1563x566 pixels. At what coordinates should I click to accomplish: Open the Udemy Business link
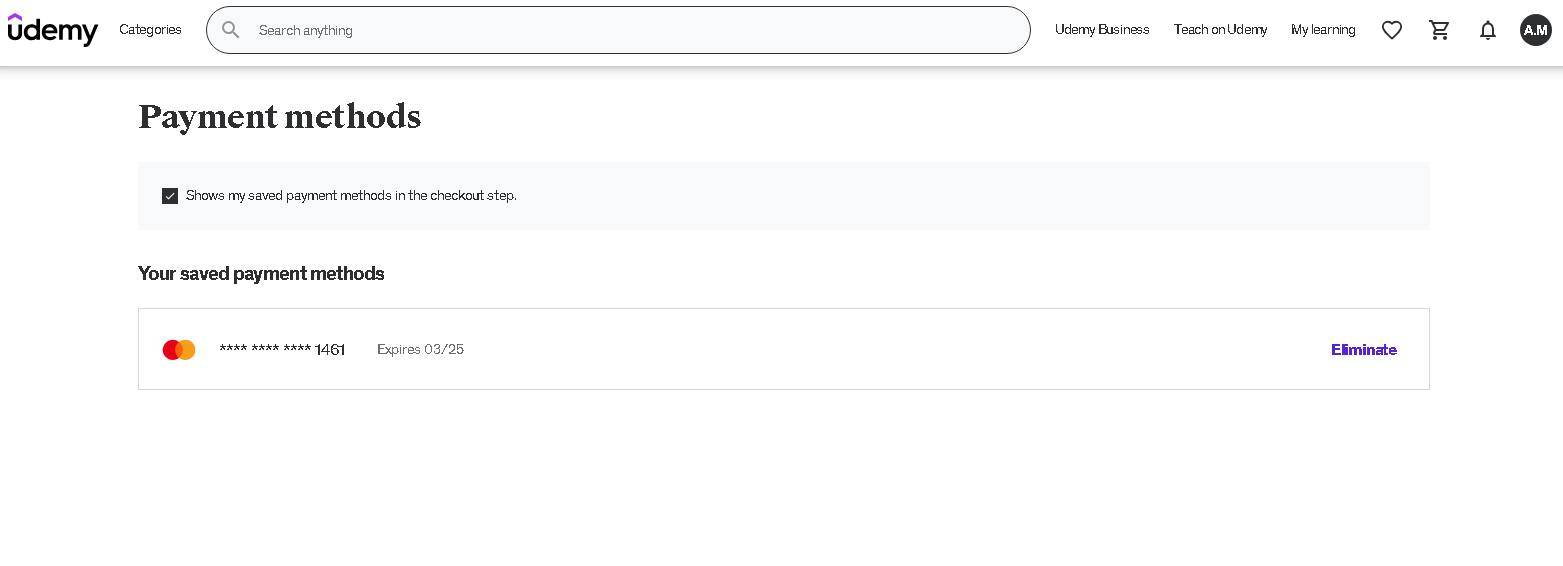click(x=1102, y=30)
